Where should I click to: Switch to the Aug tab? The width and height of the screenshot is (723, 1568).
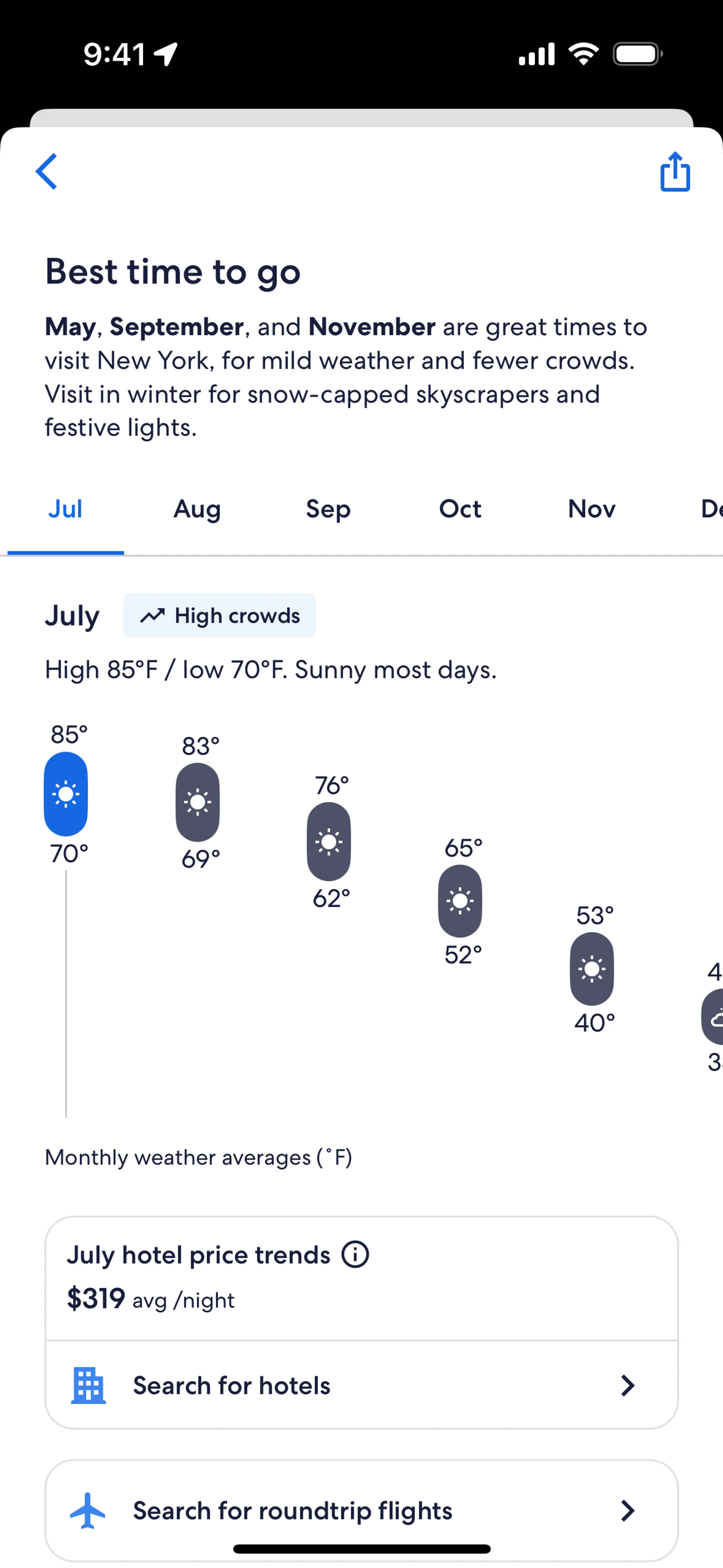(197, 509)
